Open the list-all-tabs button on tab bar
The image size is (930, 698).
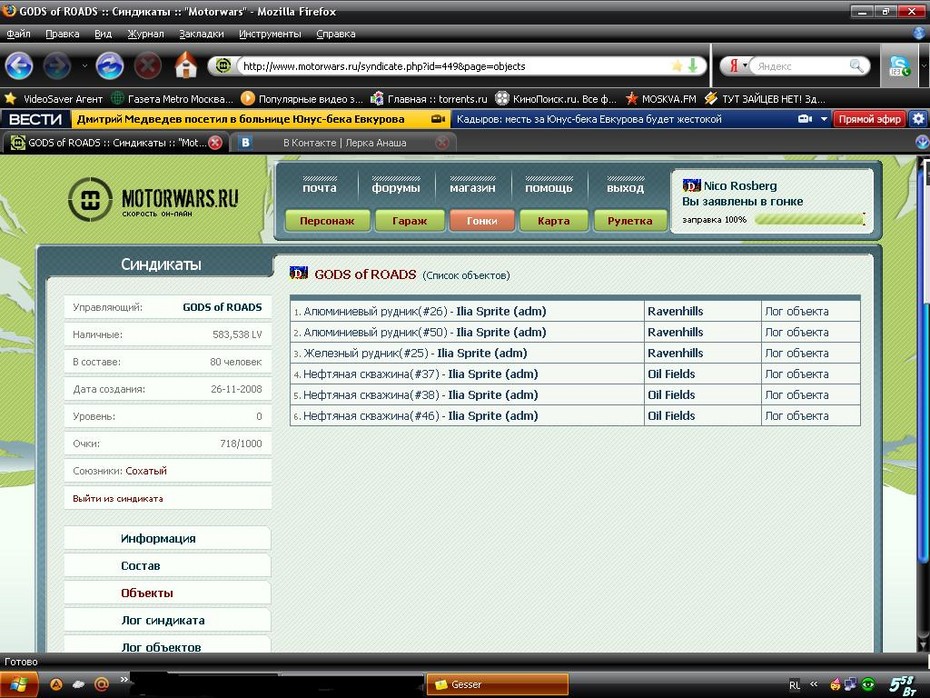(922, 142)
